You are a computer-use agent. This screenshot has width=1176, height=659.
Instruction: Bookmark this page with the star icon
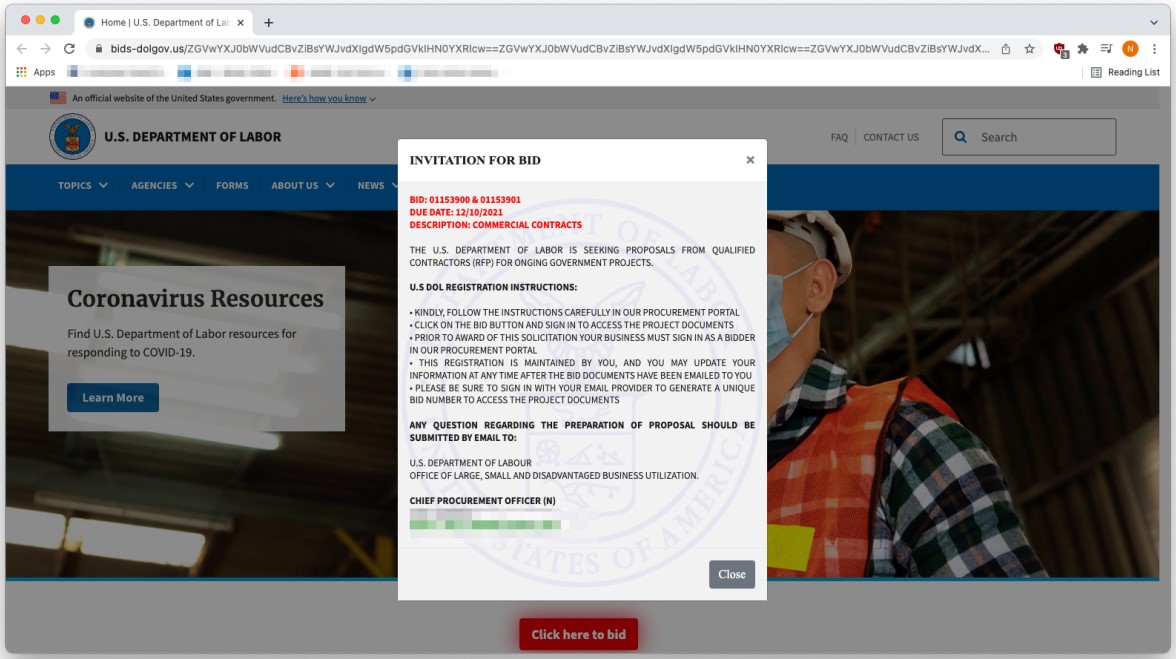coord(1030,49)
